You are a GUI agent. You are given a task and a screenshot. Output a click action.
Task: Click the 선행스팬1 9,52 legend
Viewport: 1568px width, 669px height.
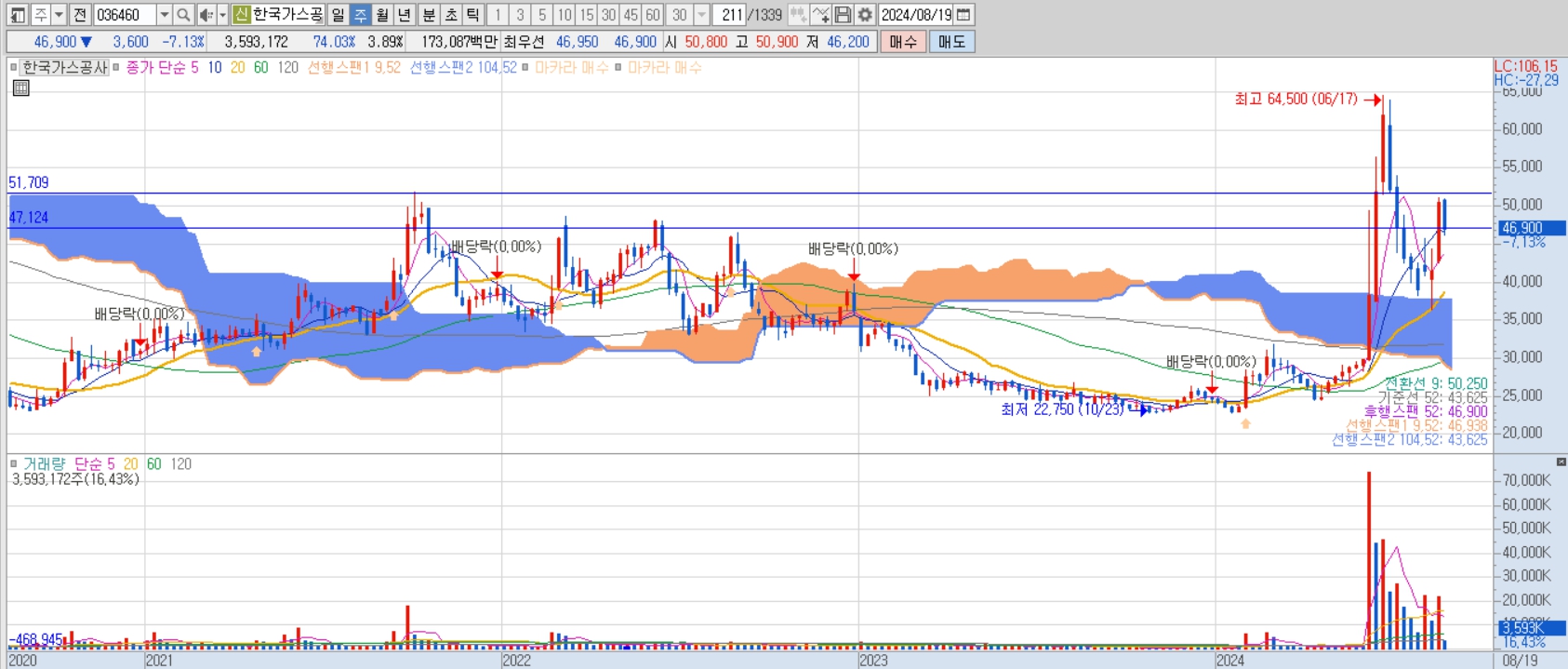tap(354, 68)
